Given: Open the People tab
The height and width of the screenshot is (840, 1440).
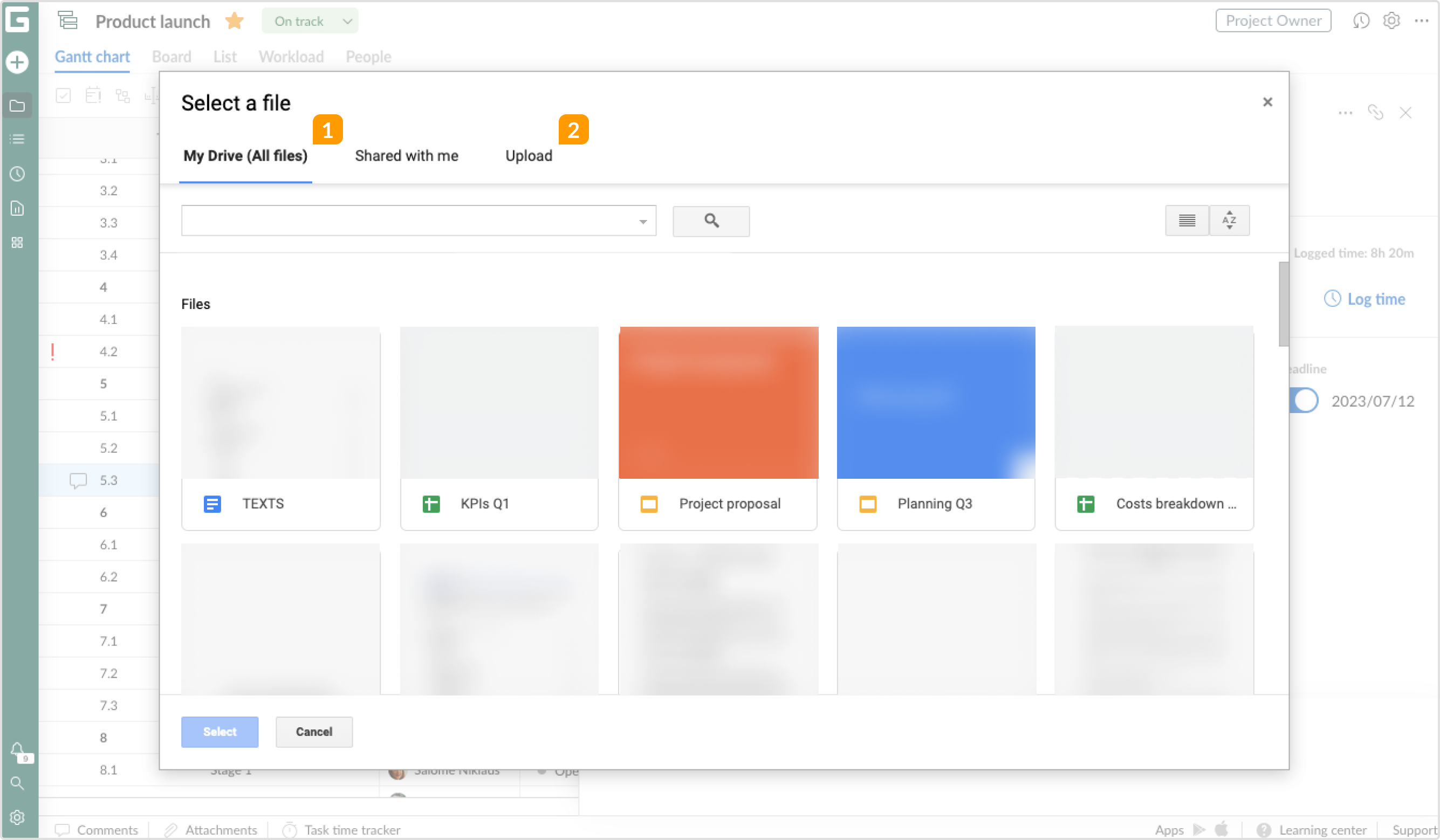Looking at the screenshot, I should coord(368,57).
